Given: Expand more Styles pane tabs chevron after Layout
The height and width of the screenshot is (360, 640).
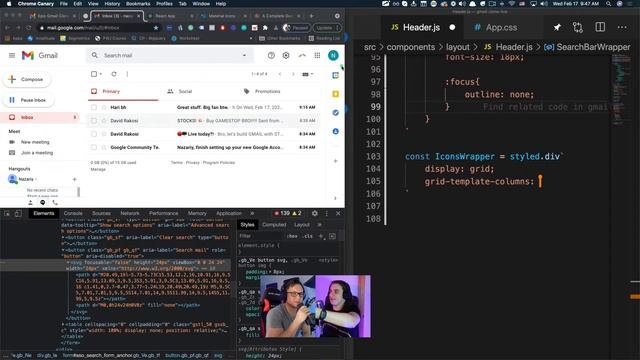Looking at the screenshot, I should [319, 224].
